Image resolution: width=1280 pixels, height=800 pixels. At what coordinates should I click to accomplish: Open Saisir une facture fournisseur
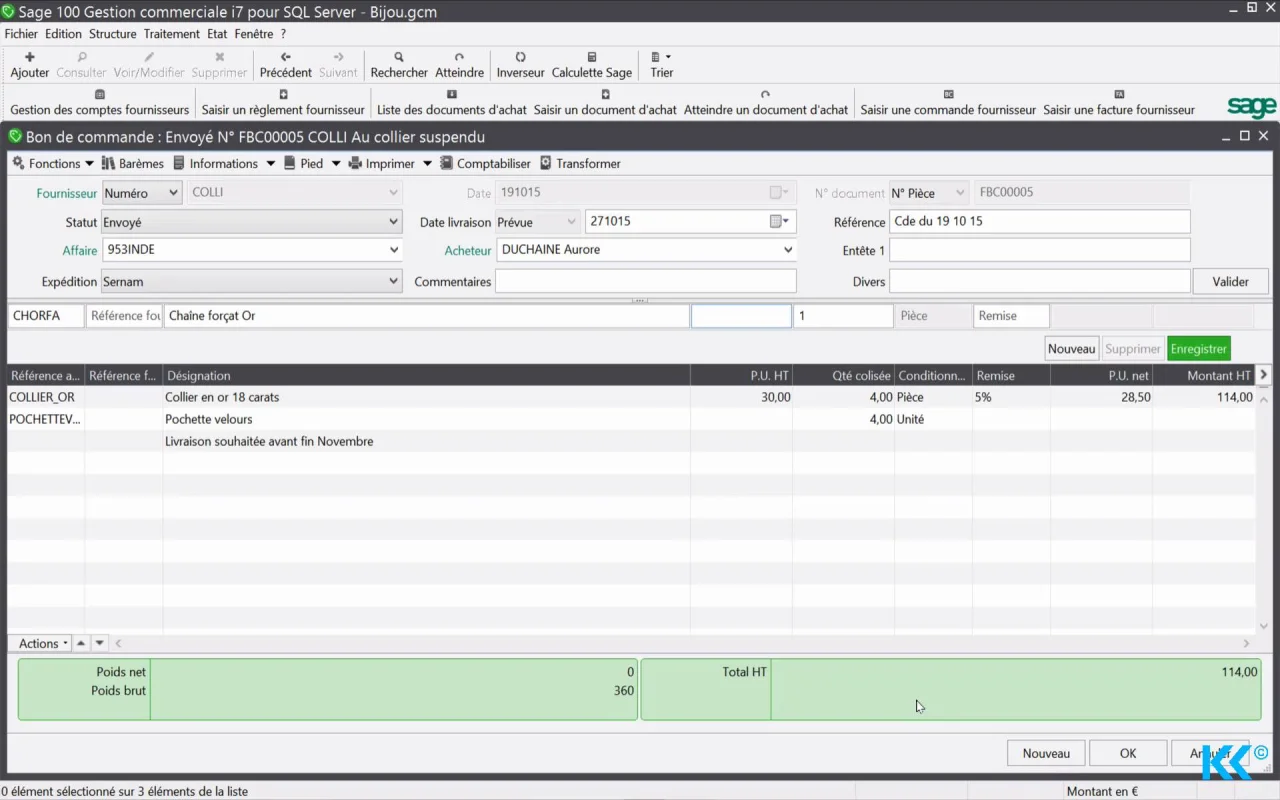pyautogui.click(x=1119, y=103)
